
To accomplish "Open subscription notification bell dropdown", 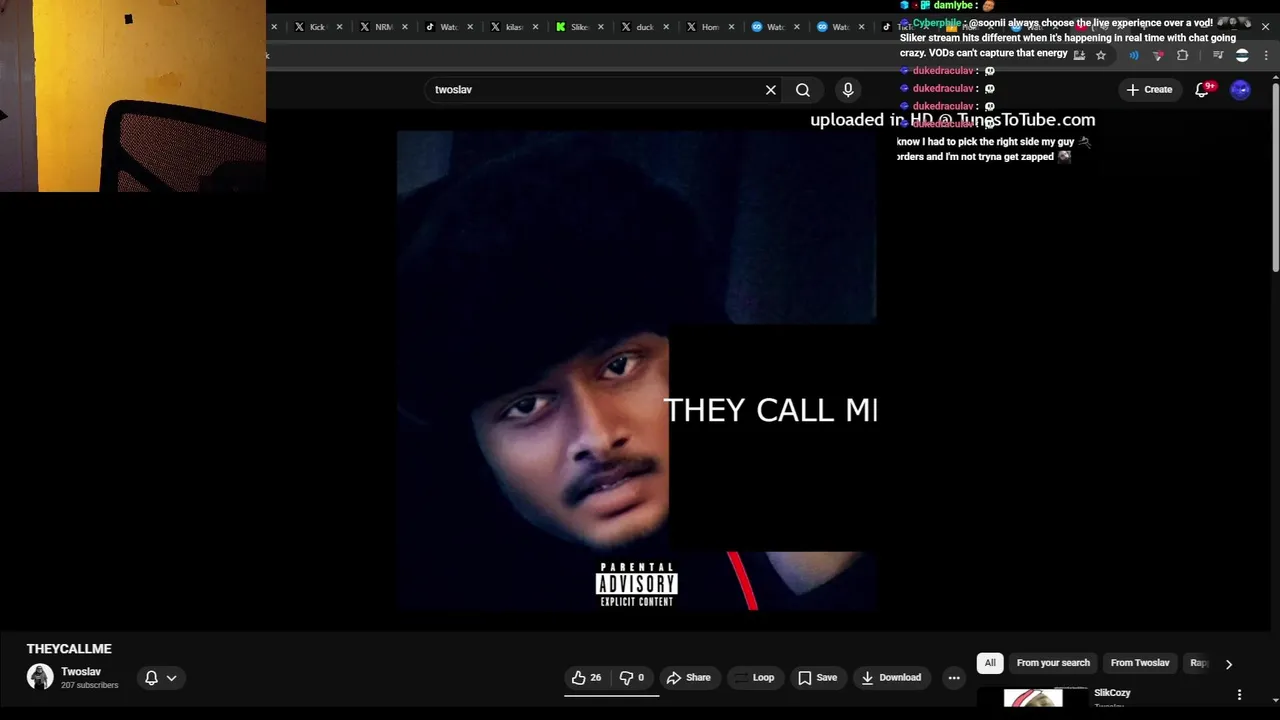I will click(x=161, y=678).
